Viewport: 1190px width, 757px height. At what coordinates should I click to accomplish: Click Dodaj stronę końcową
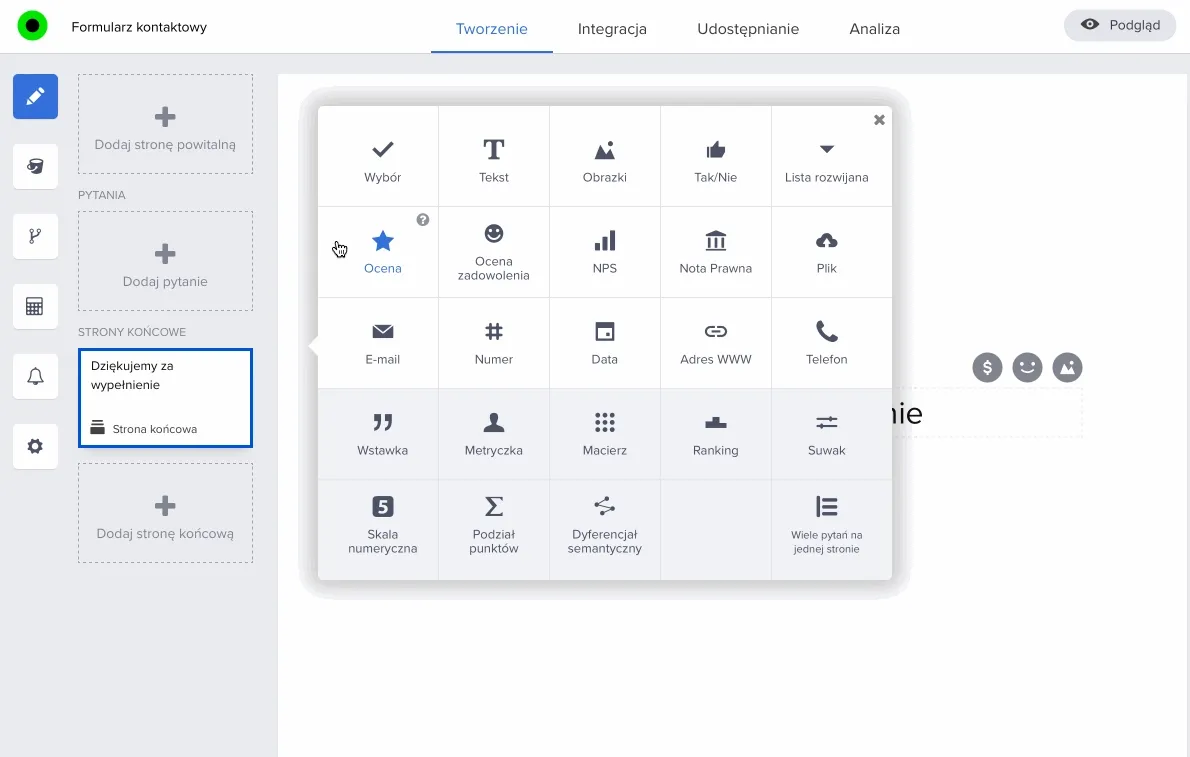click(165, 513)
